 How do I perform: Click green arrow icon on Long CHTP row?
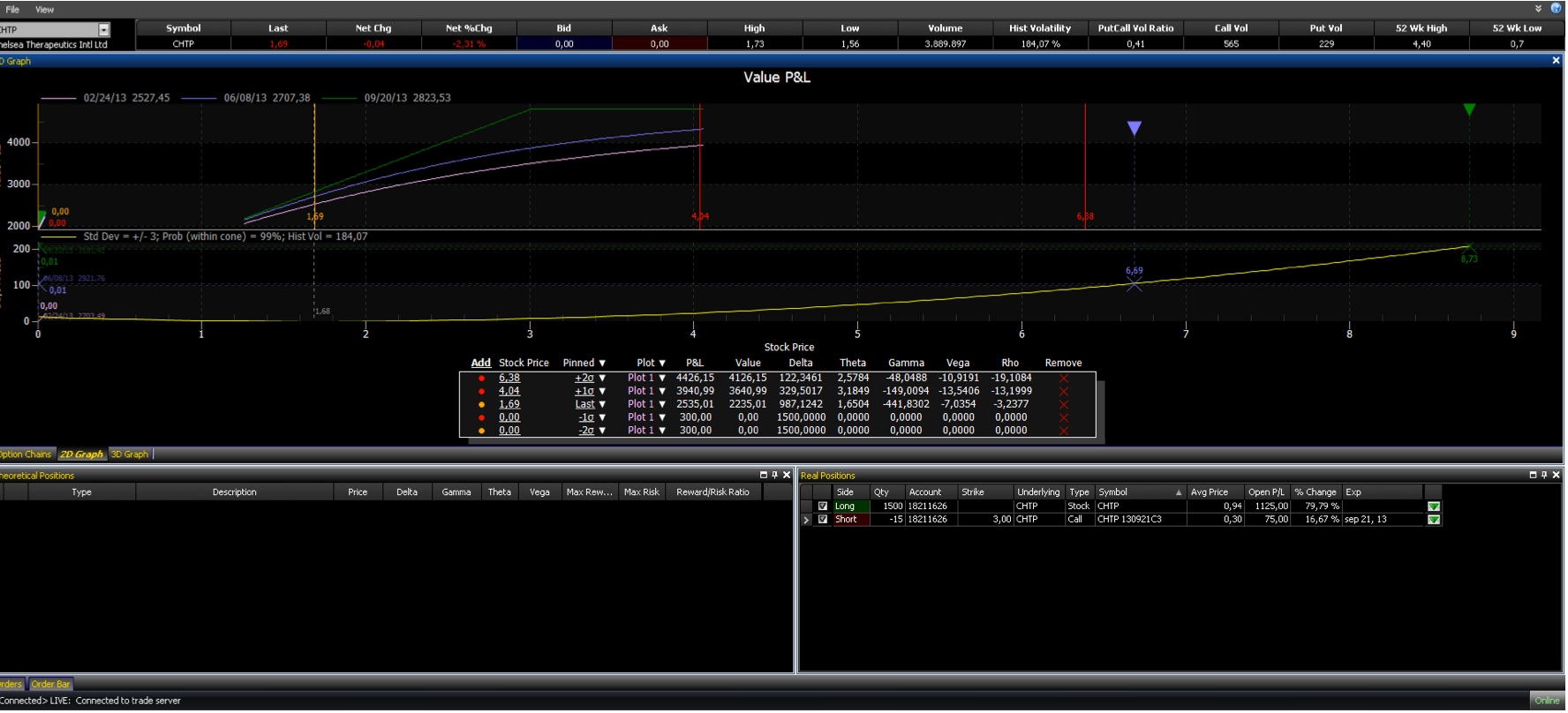[1434, 507]
